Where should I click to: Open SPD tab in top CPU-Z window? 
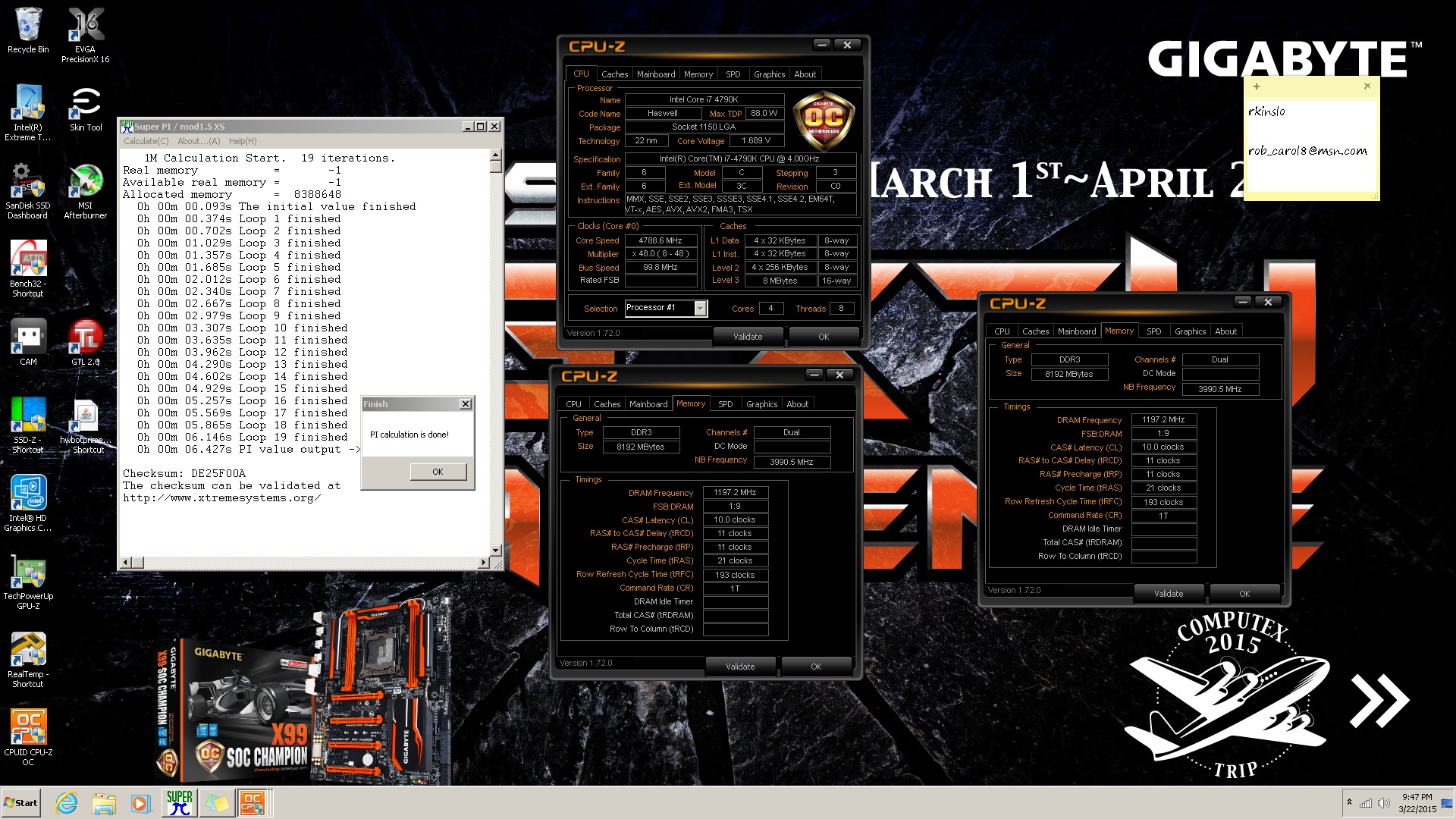point(733,74)
